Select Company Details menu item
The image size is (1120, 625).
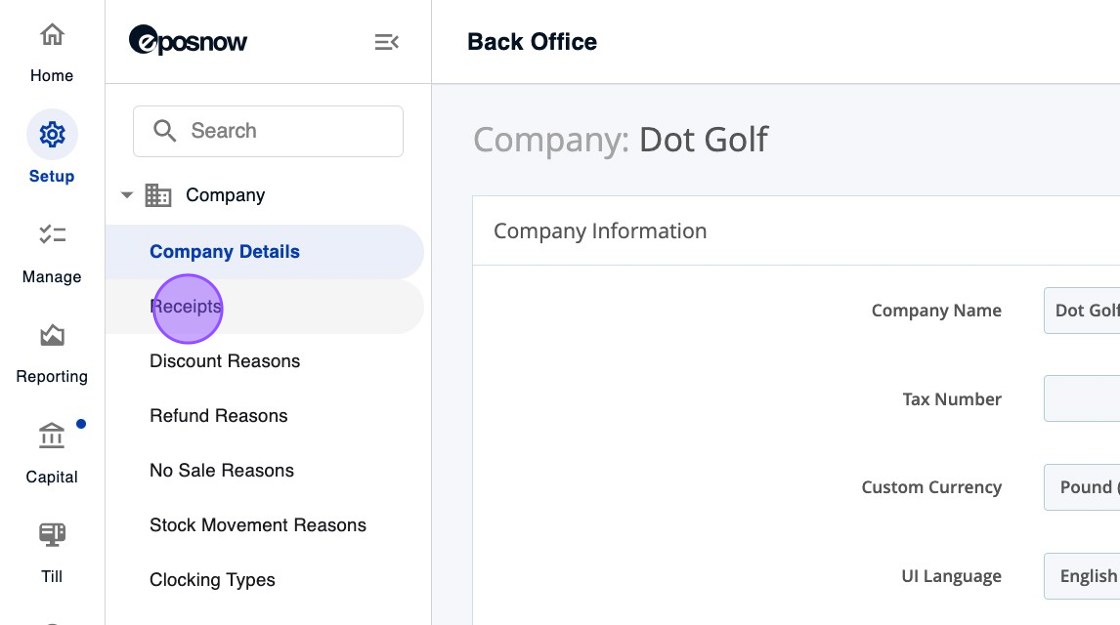[225, 252]
